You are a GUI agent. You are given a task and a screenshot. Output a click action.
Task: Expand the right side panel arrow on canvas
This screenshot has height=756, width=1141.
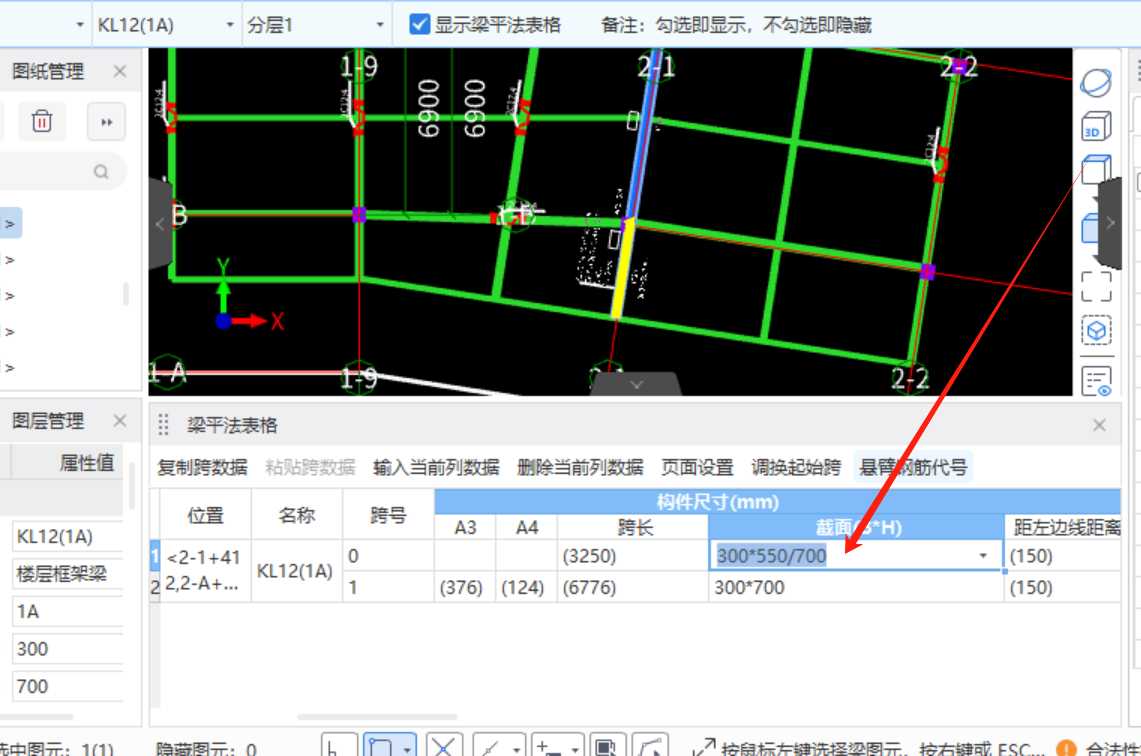[1110, 223]
